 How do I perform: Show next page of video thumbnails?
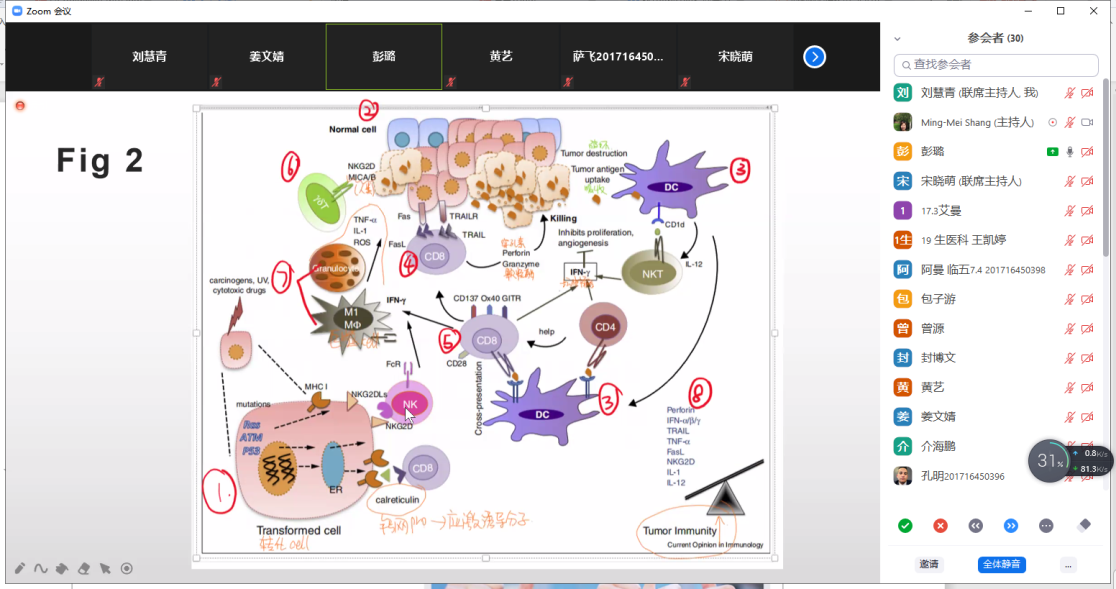814,57
